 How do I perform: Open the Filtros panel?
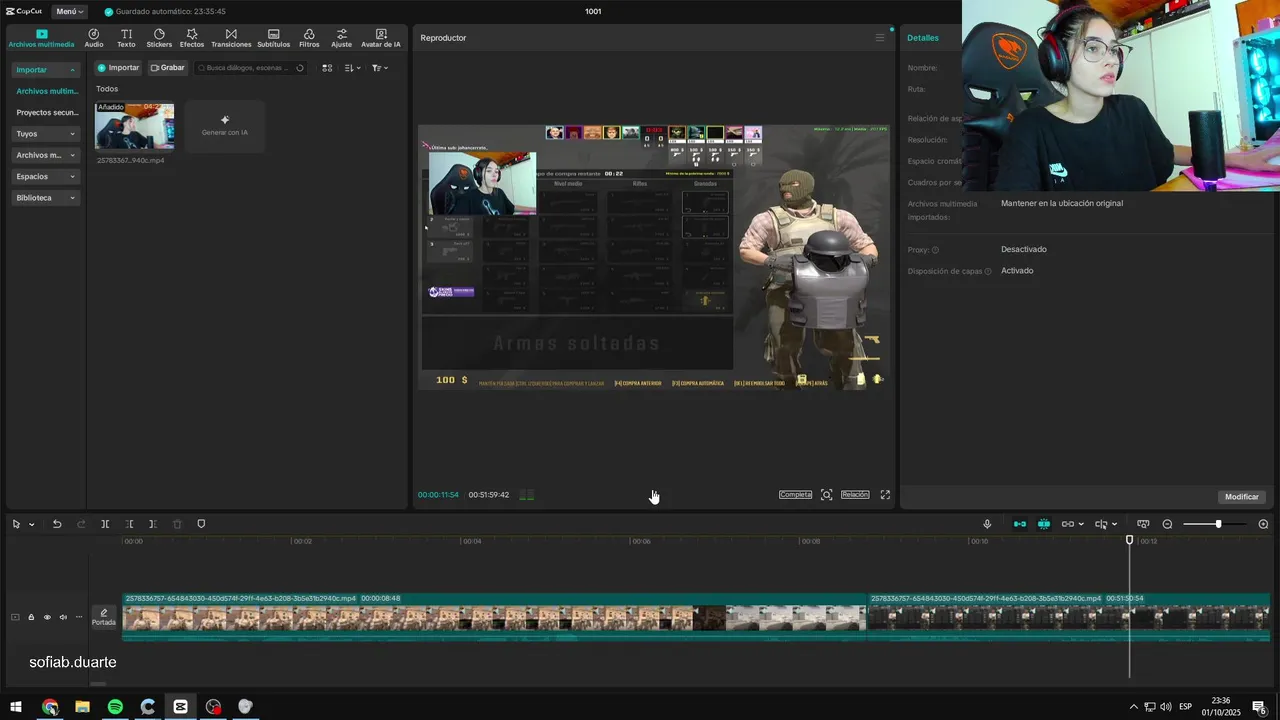click(x=309, y=38)
